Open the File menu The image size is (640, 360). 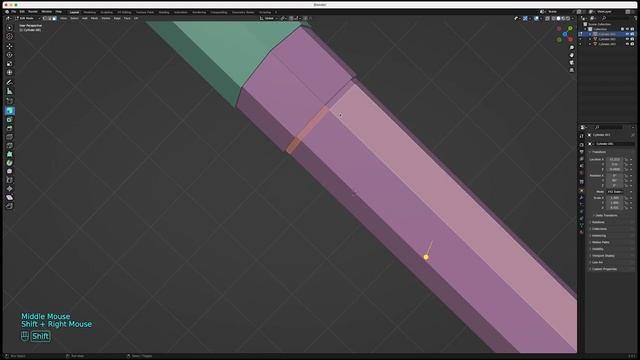(x=13, y=12)
